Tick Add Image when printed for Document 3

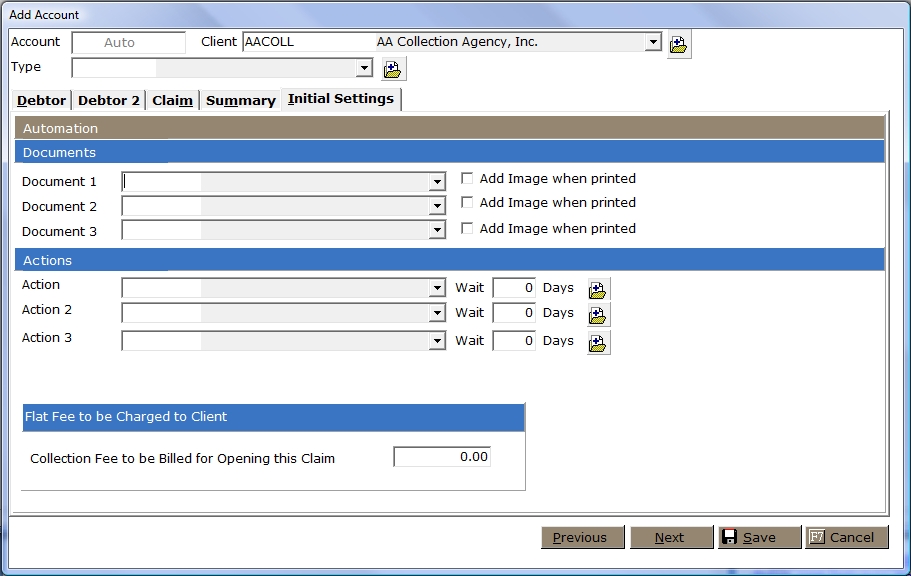click(467, 229)
